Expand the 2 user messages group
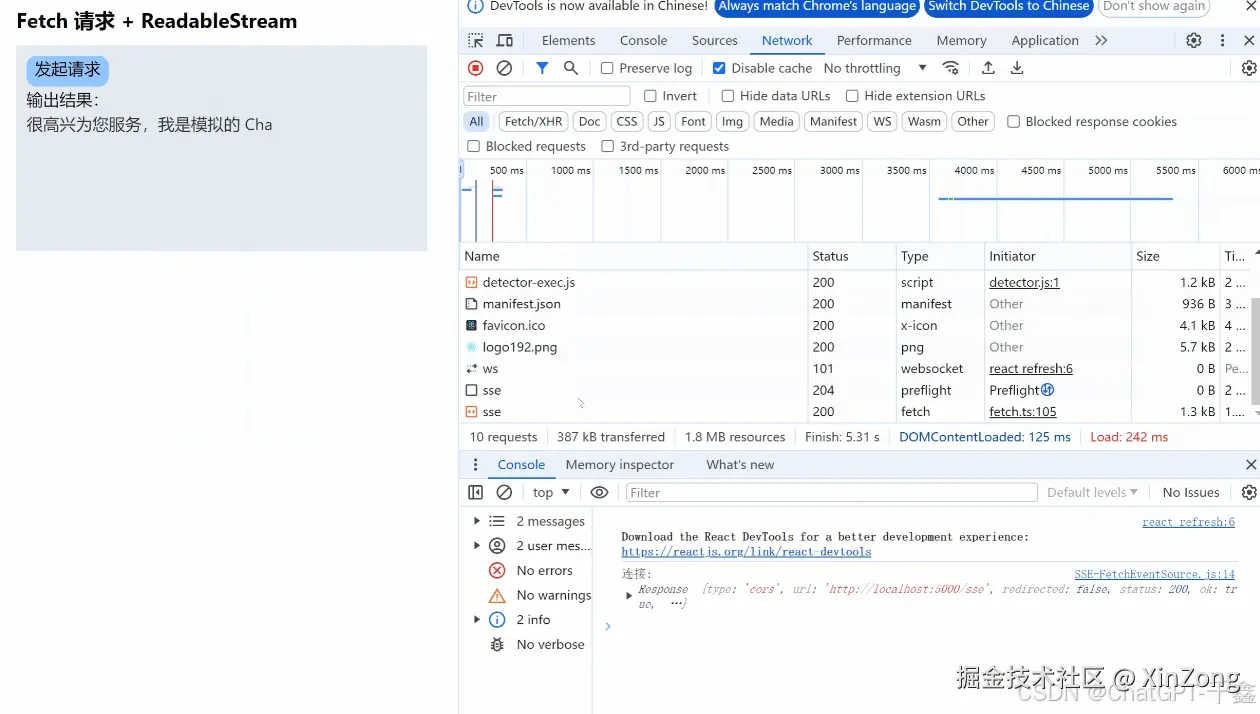The image size is (1260, 714). pyautogui.click(x=477, y=546)
